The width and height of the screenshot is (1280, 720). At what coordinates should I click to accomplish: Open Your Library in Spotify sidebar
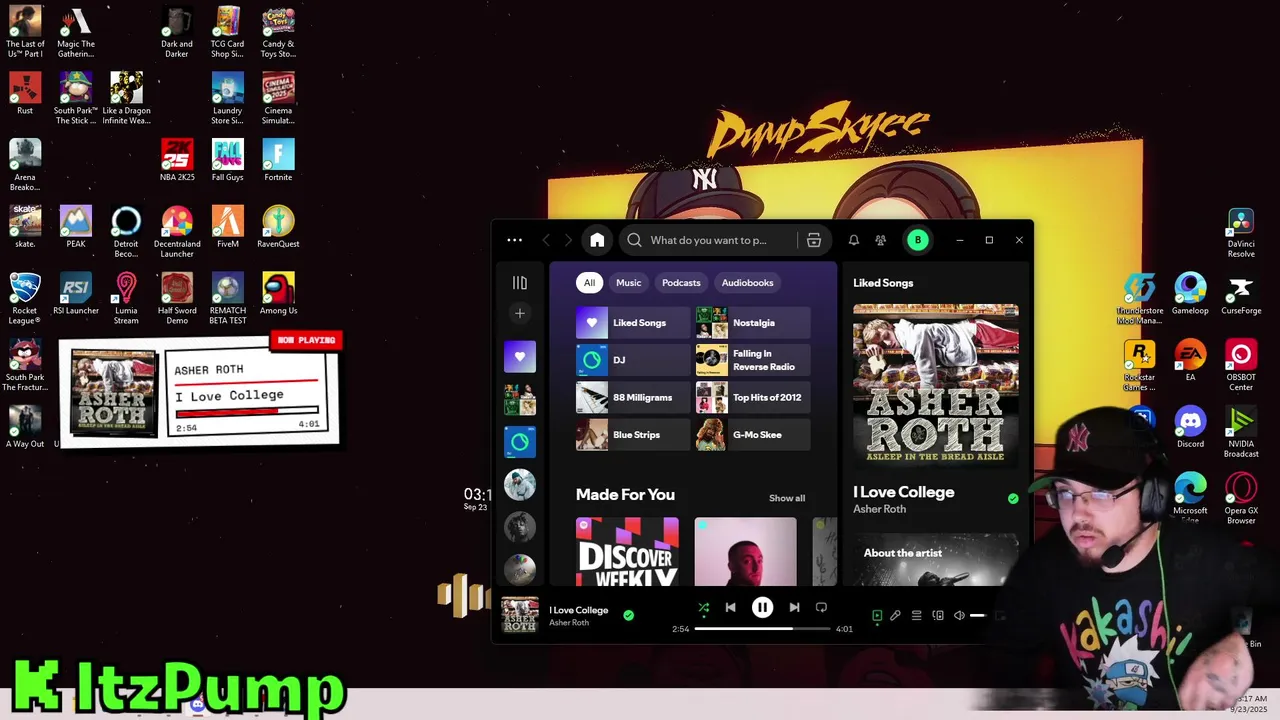point(520,283)
